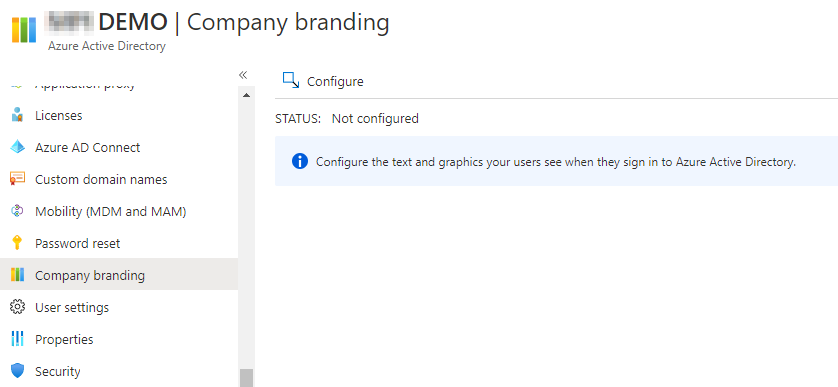This screenshot has height=387, width=838.
Task: Click the User settings gear icon
Action: tap(18, 307)
